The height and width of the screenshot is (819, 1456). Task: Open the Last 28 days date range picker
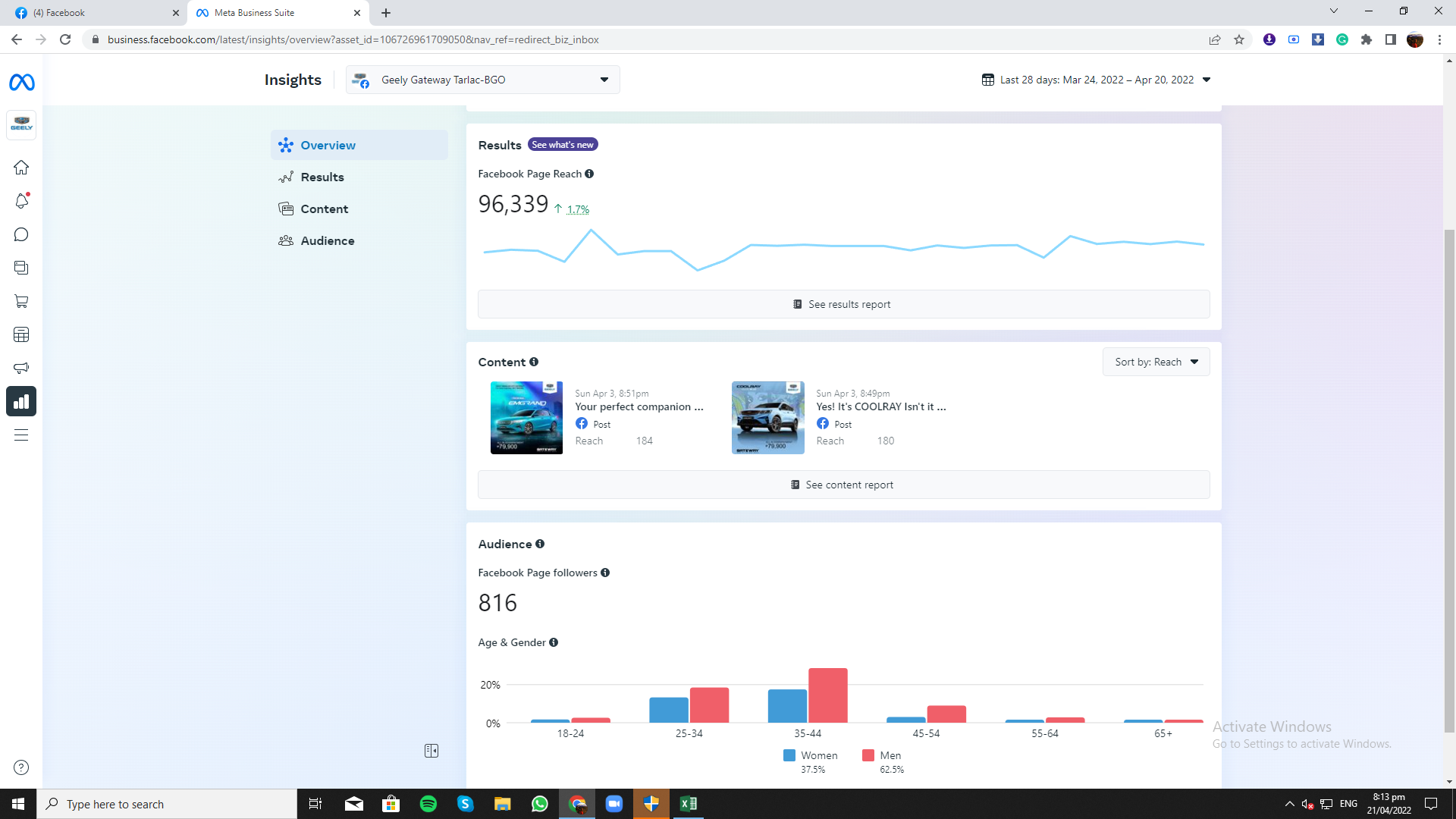[1096, 80]
